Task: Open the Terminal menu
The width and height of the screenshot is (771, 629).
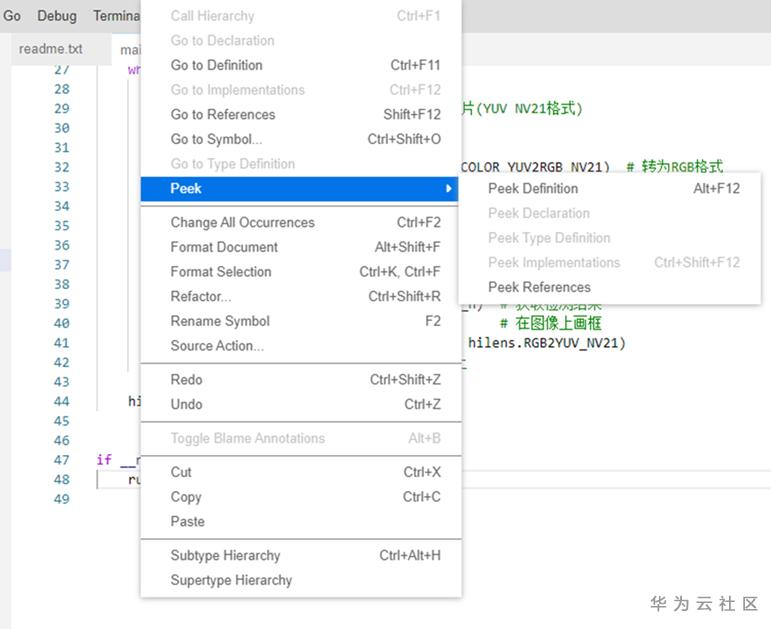Action: (117, 16)
